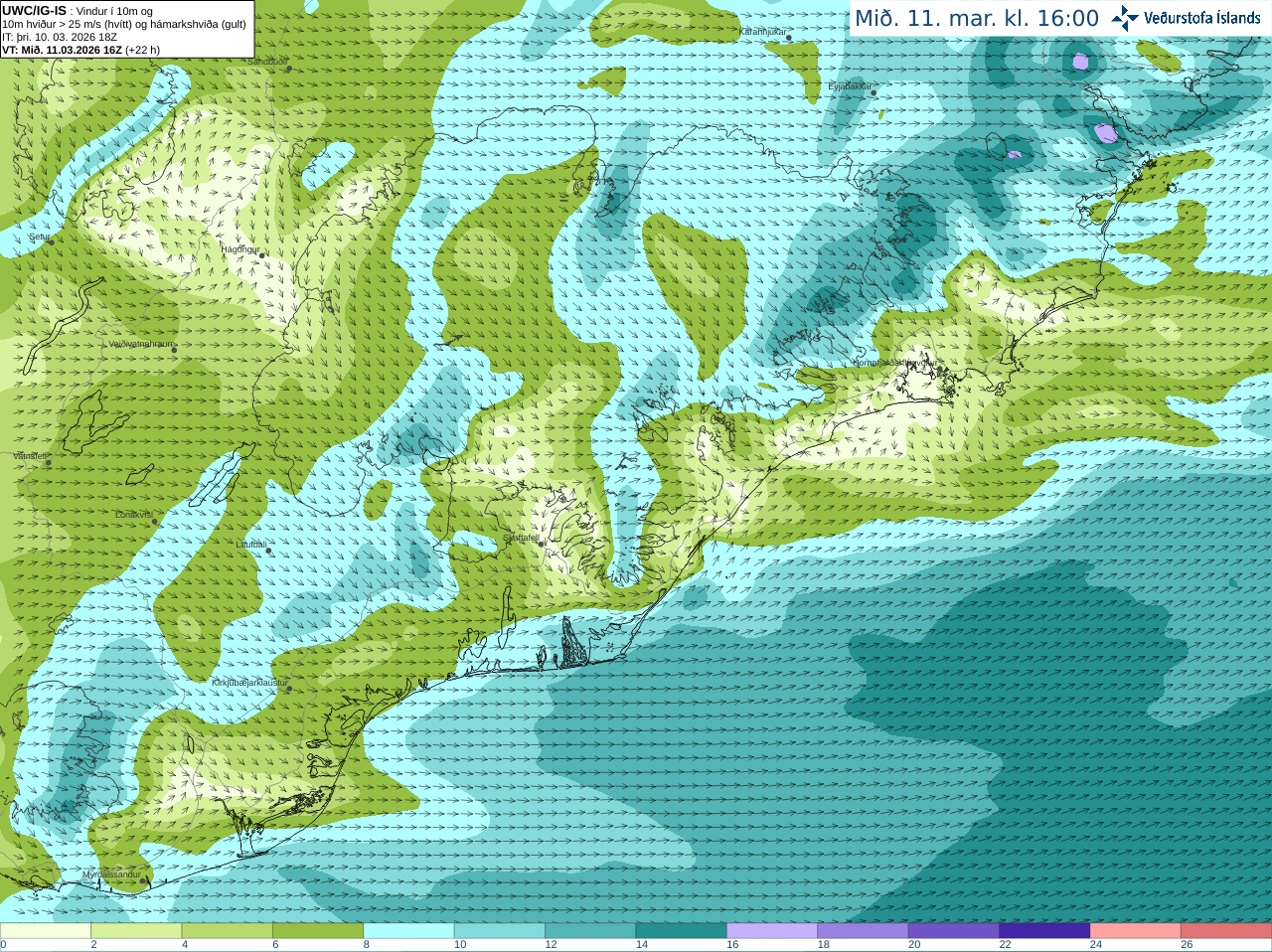Select the Hágöngur station label
Image resolution: width=1272 pixels, height=952 pixels.
click(239, 249)
